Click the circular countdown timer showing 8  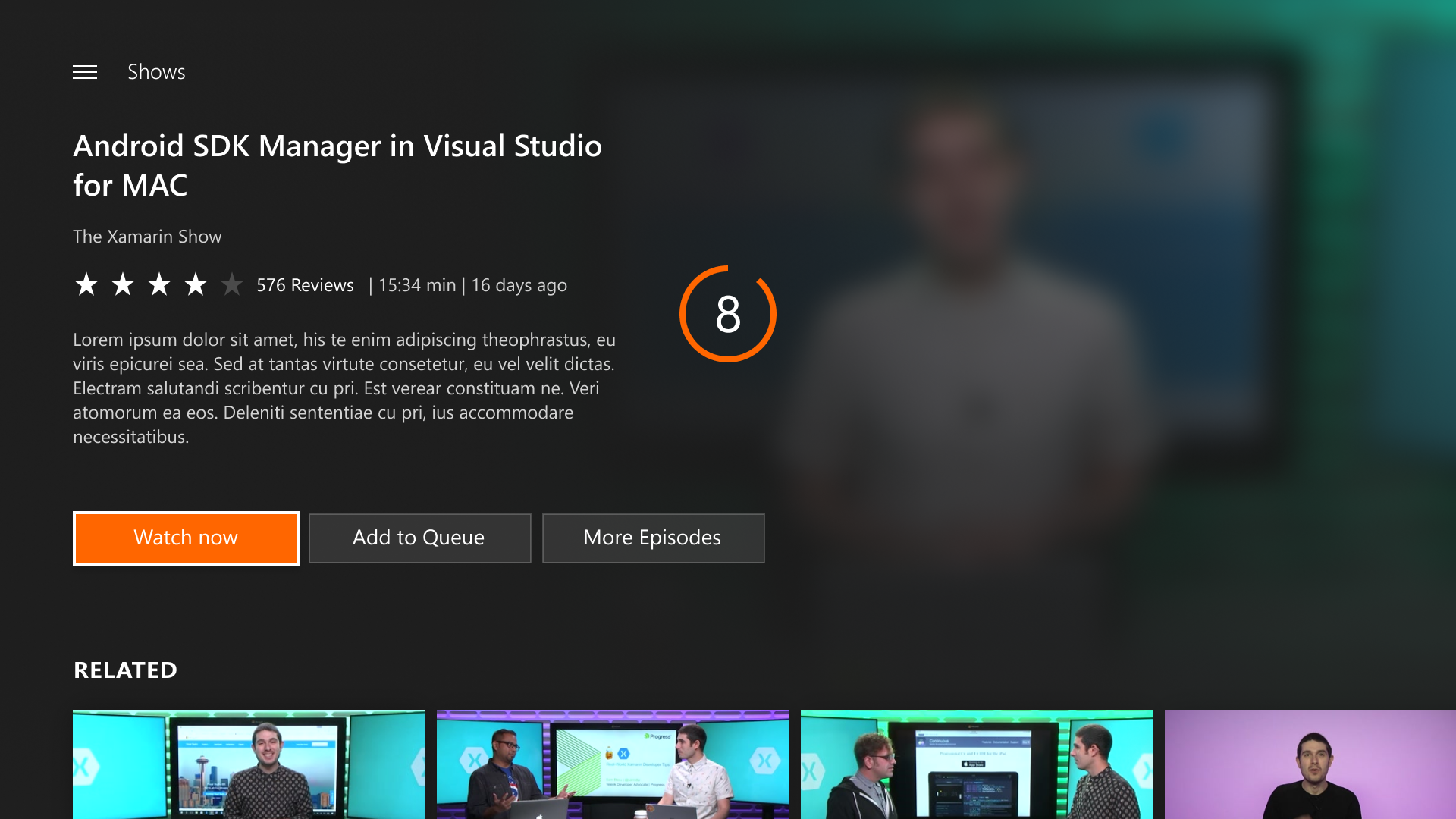[x=728, y=313]
